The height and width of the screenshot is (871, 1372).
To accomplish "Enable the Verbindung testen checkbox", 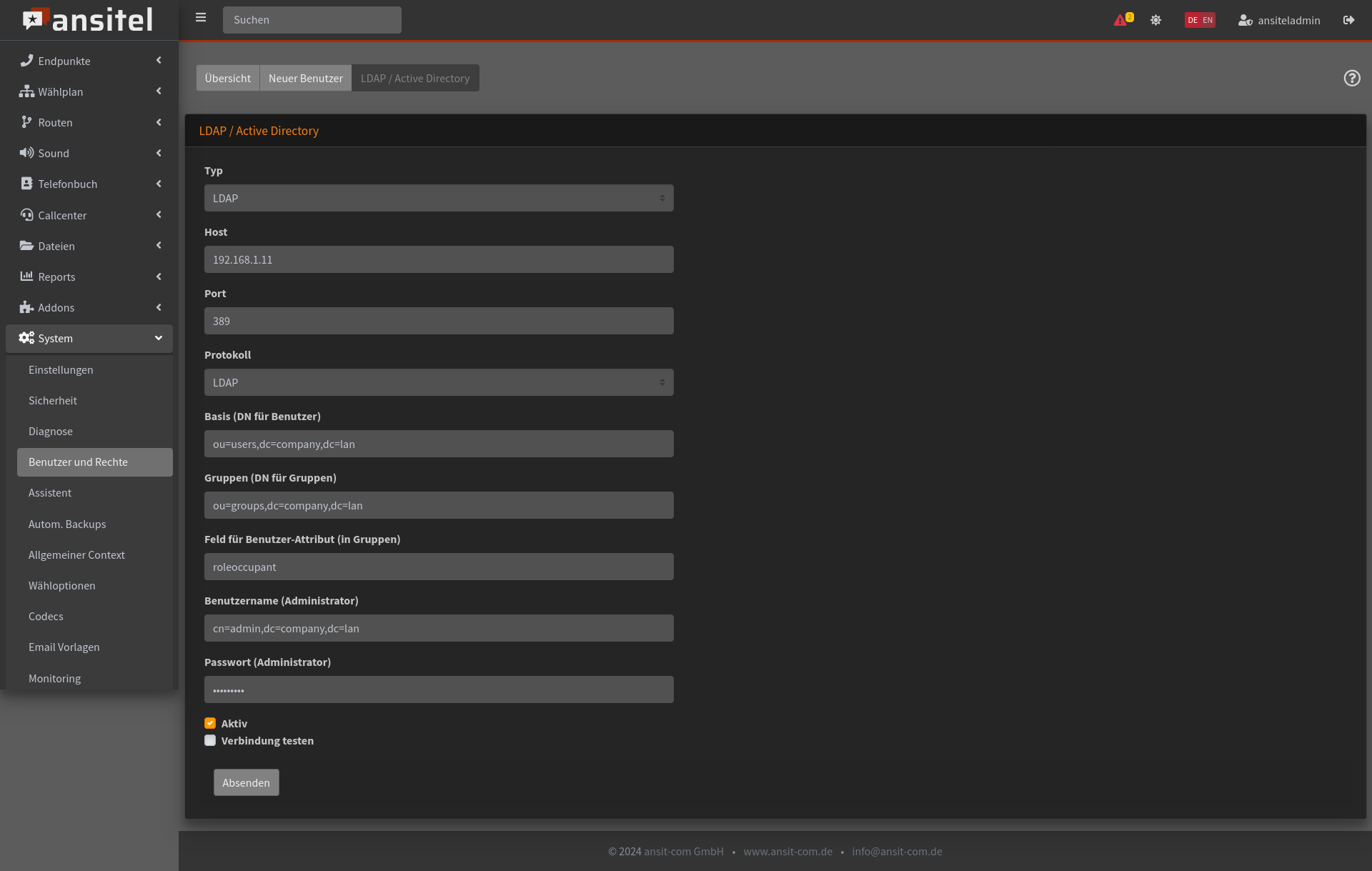I will coord(210,740).
